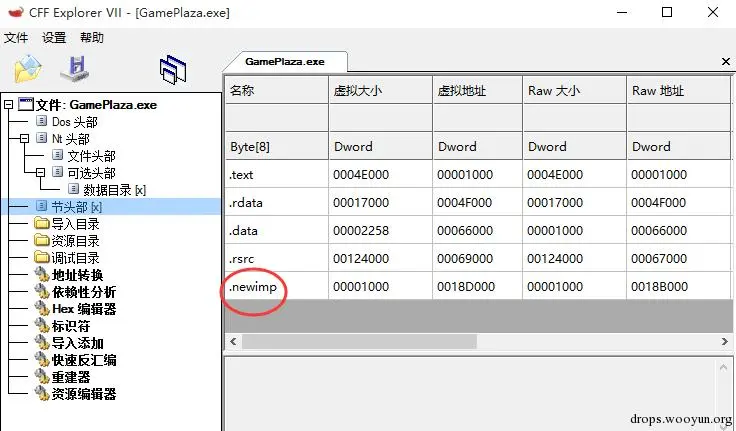This screenshot has height=431, width=736.
Task: Select the .newimp section row name
Action: click(x=253, y=287)
